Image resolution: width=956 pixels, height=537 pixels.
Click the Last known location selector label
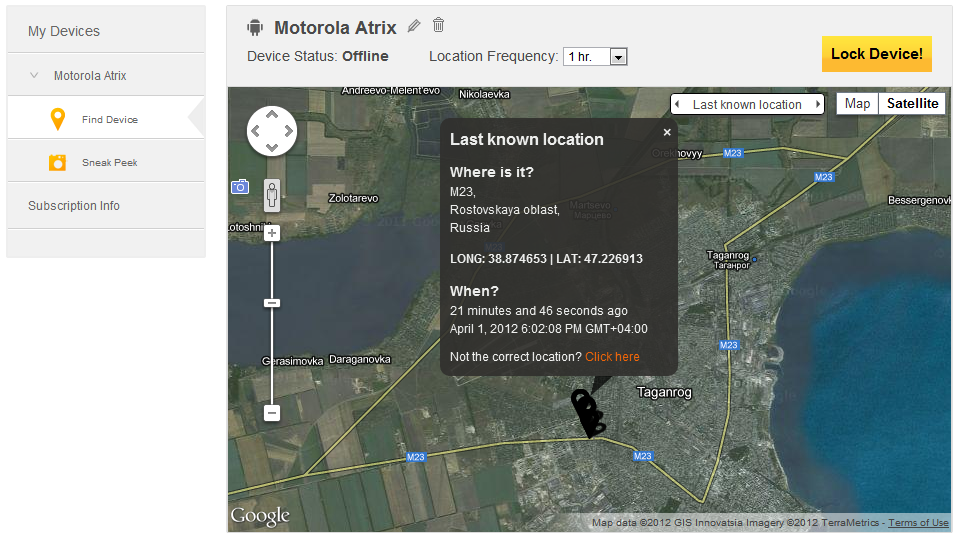click(x=747, y=104)
